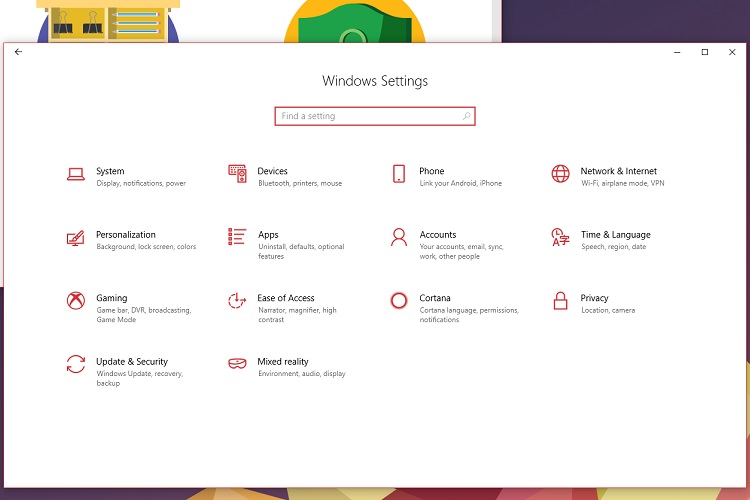
Task: Click 'Link your Android, iPhone' description
Action: tap(461, 183)
